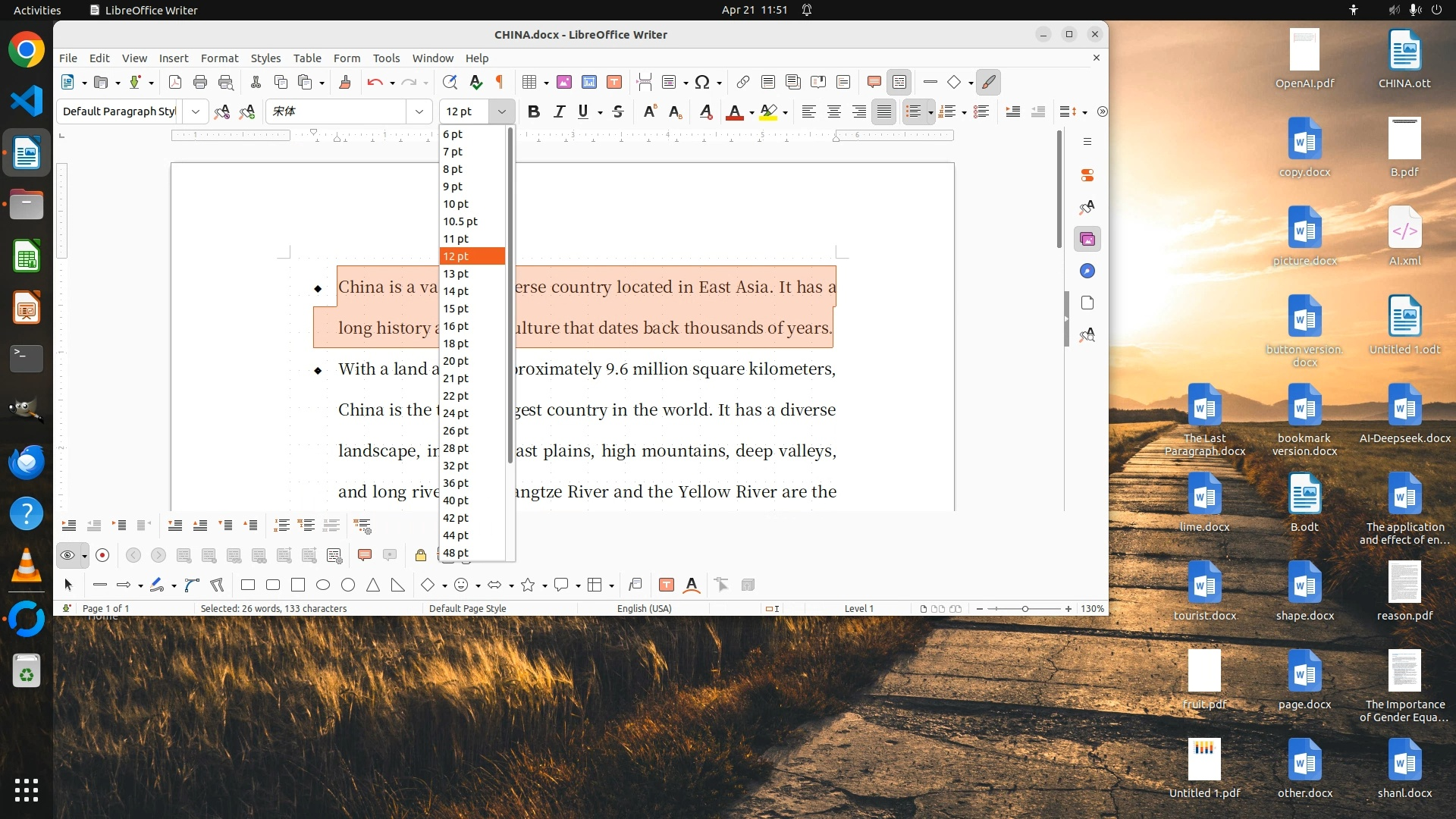Open the highlighting color dropdown arrow

[x=786, y=112]
